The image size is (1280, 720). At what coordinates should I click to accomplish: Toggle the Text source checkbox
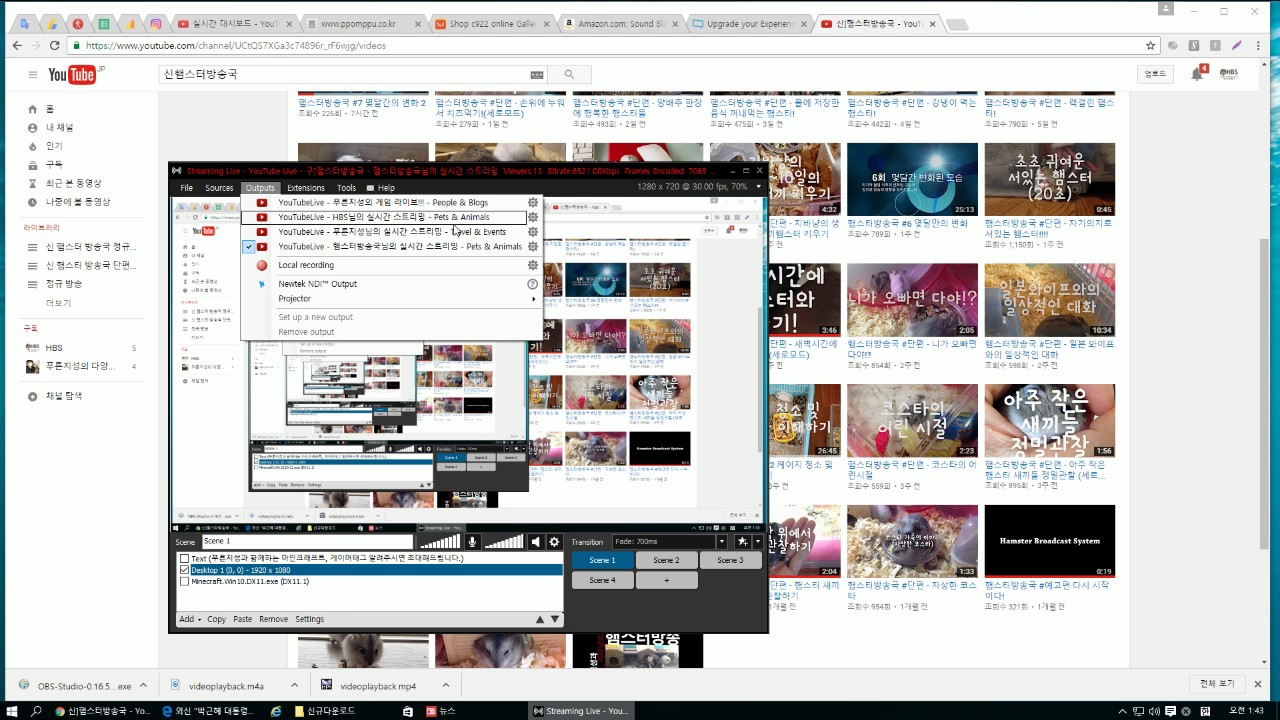click(x=184, y=559)
